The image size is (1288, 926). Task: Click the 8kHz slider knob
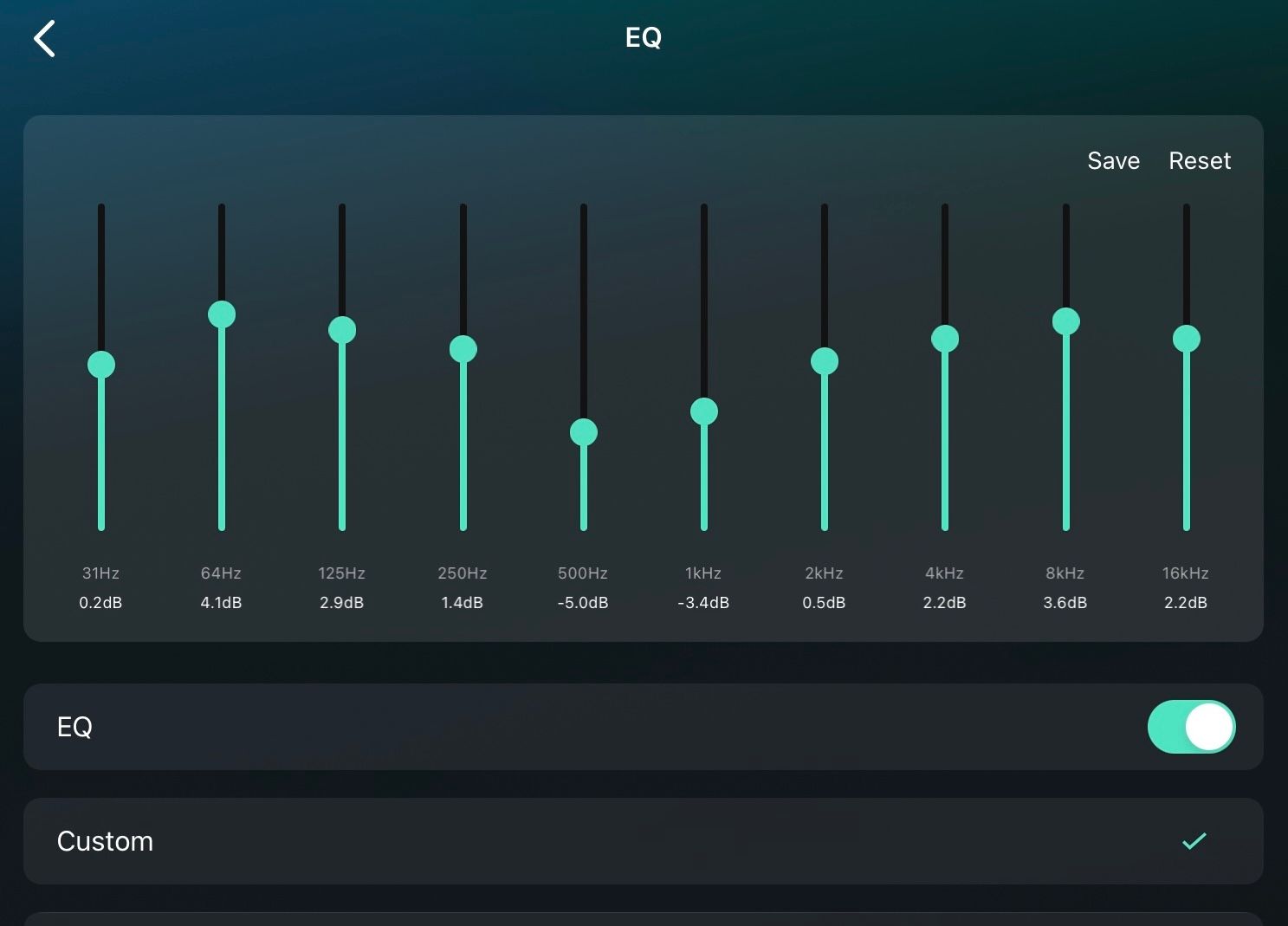[1066, 321]
